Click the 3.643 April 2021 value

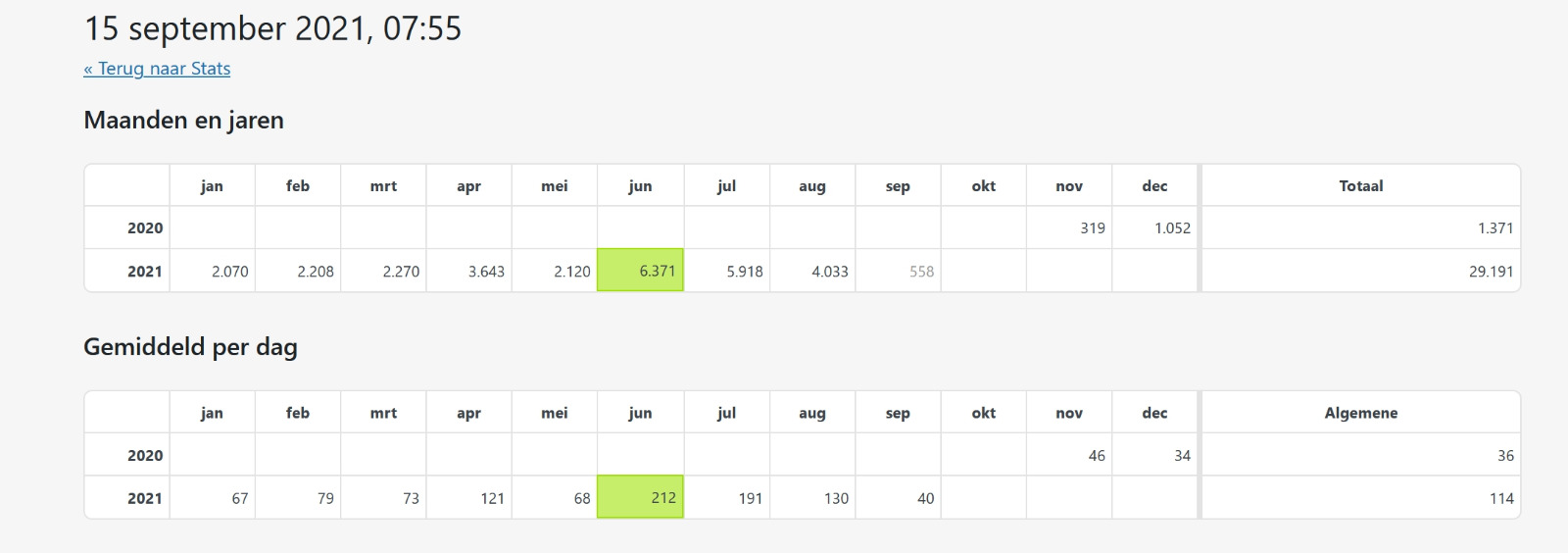[x=486, y=272]
